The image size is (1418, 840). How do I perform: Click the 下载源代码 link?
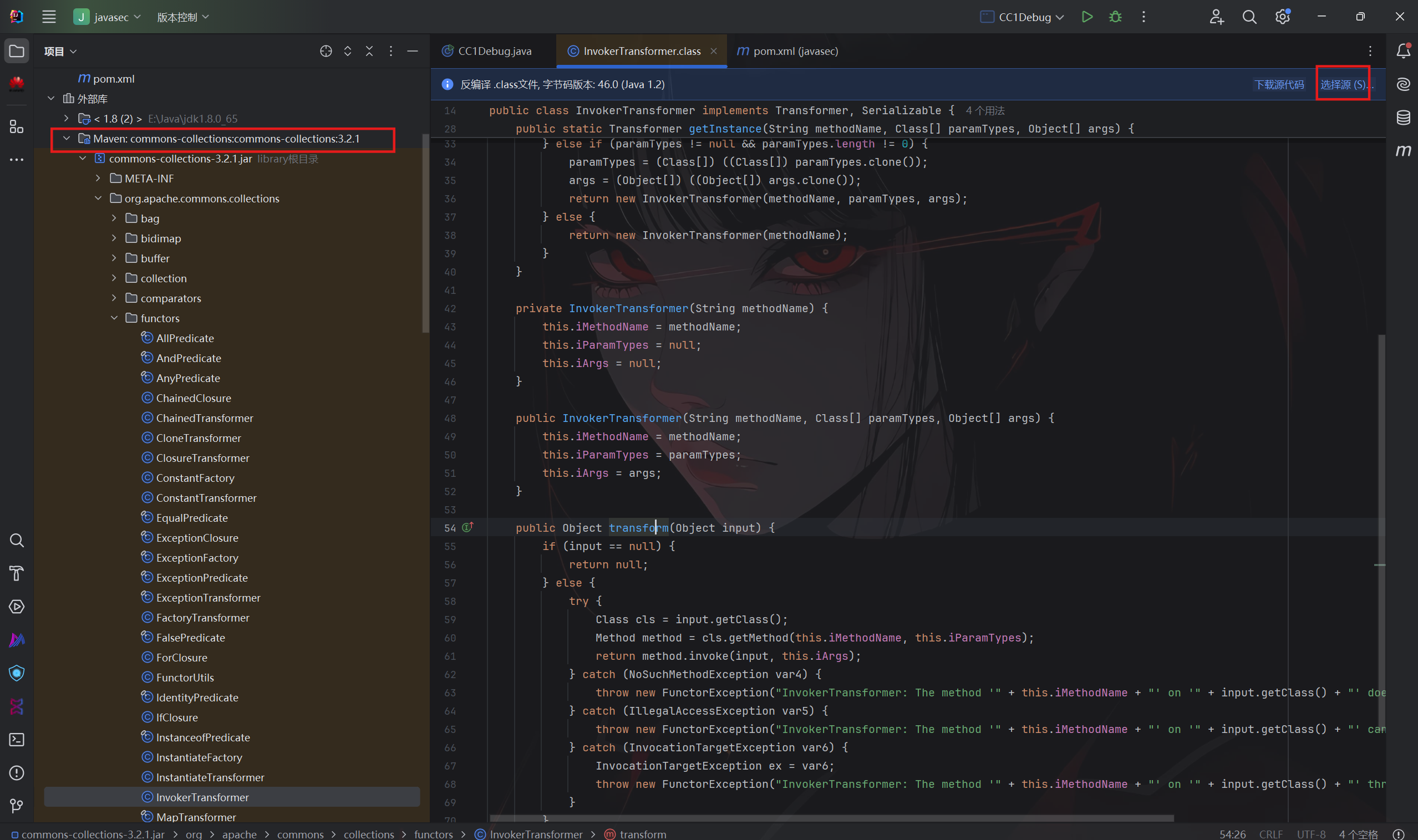pos(1278,84)
